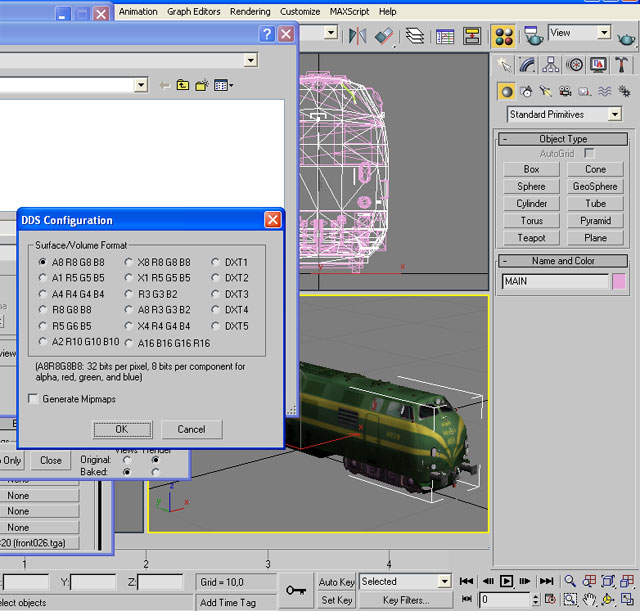Click the pink object color swatch
This screenshot has width=640, height=611.
619,282
